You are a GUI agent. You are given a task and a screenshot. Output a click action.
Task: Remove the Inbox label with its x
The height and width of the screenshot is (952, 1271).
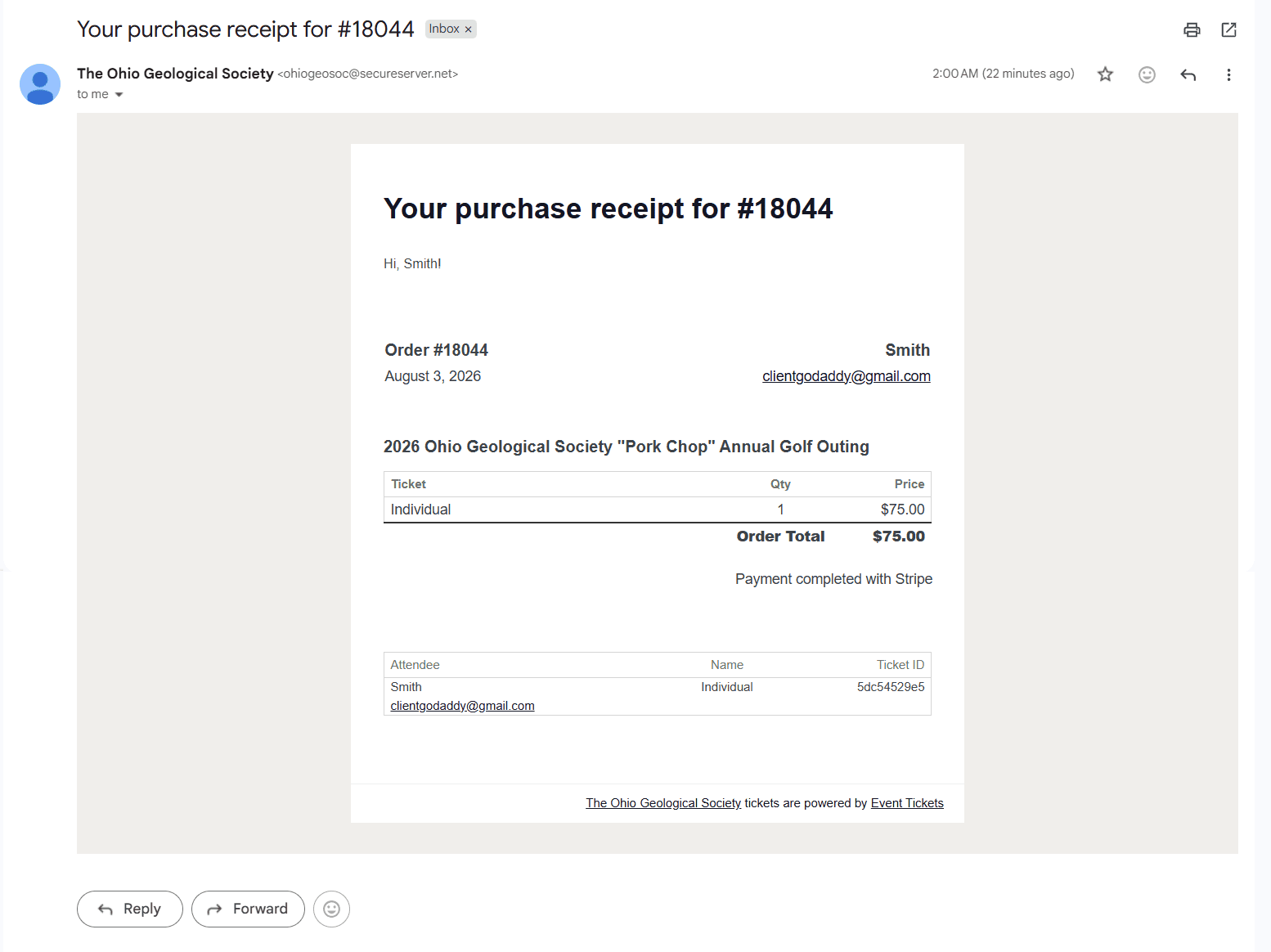[468, 29]
